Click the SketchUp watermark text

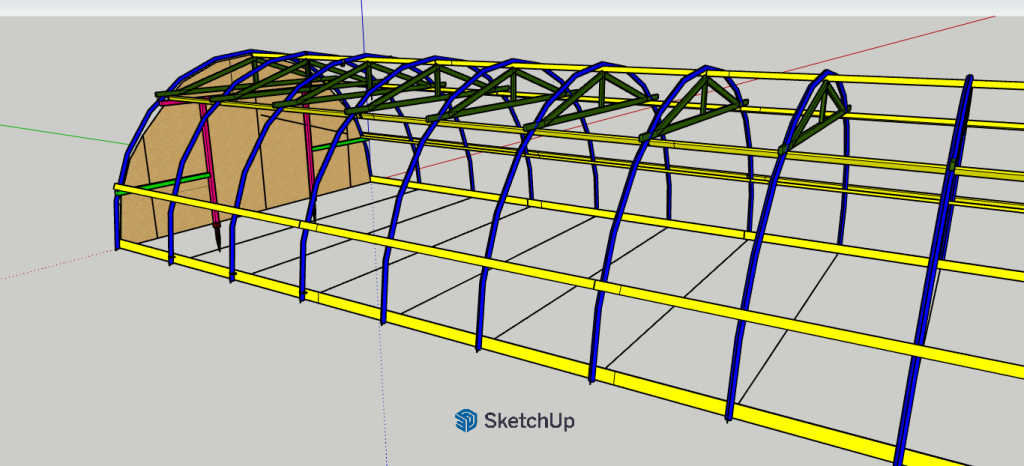(529, 421)
